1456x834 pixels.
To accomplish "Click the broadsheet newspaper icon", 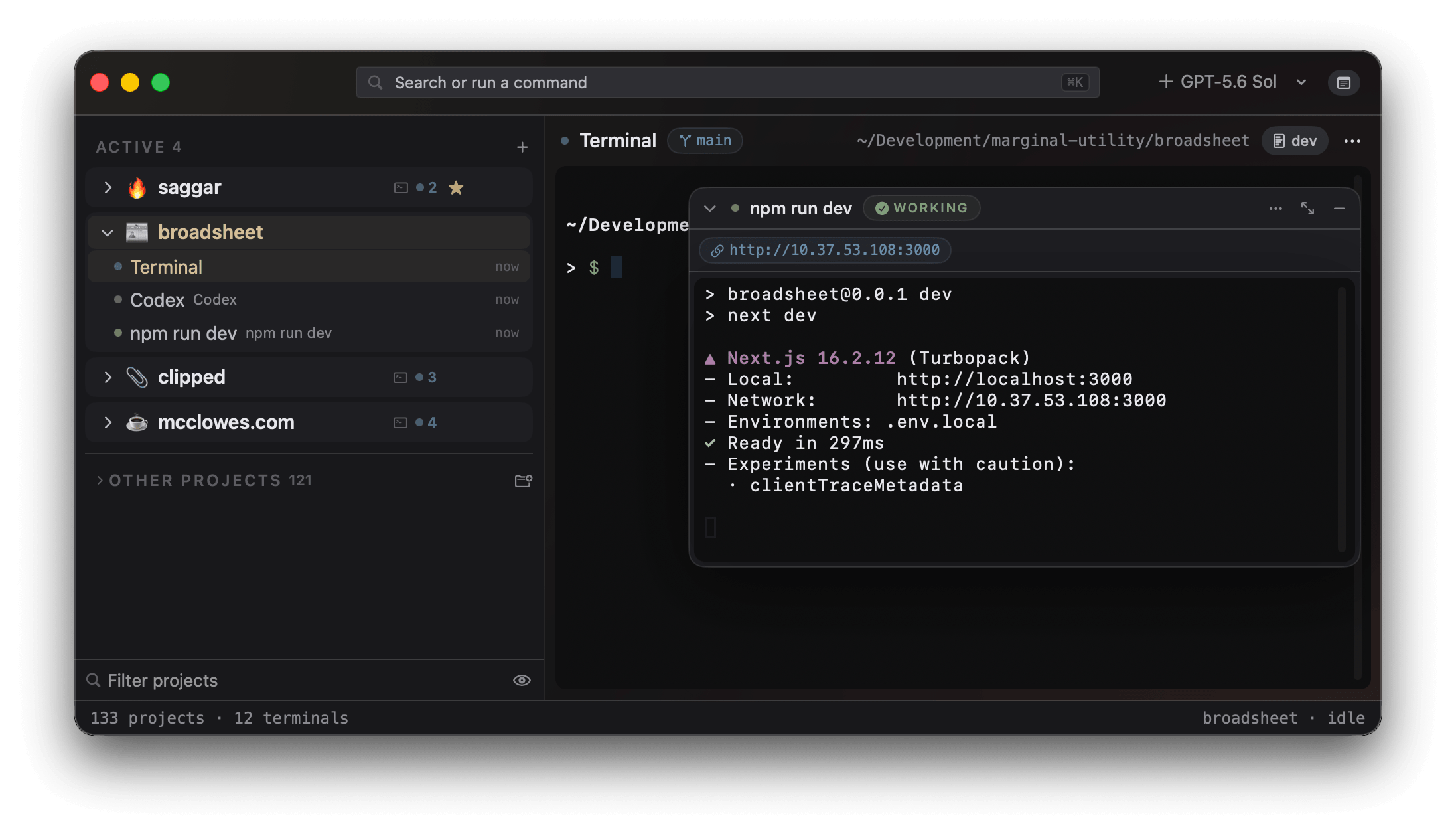I will (x=137, y=232).
